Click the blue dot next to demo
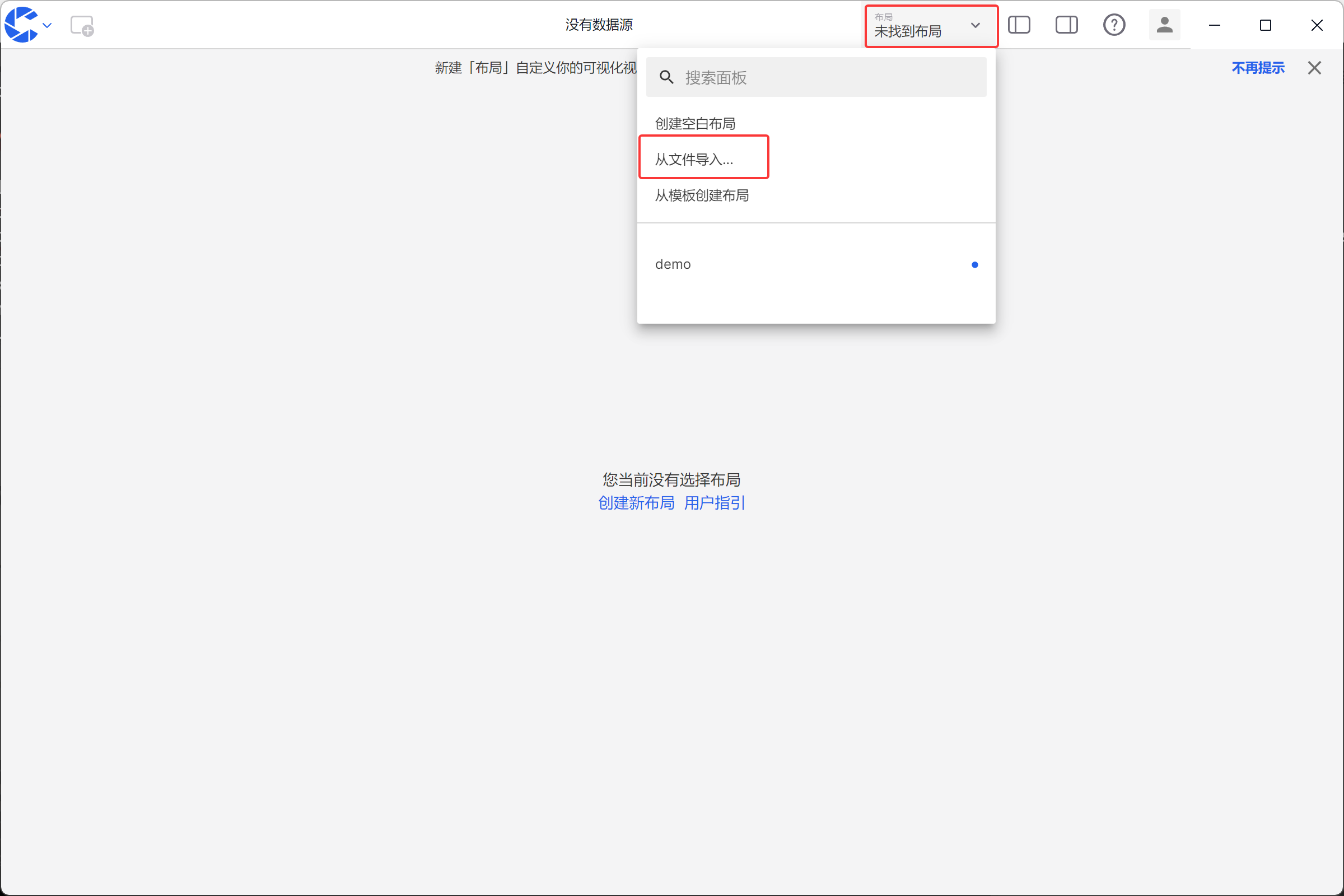1344x896 pixels. click(974, 264)
